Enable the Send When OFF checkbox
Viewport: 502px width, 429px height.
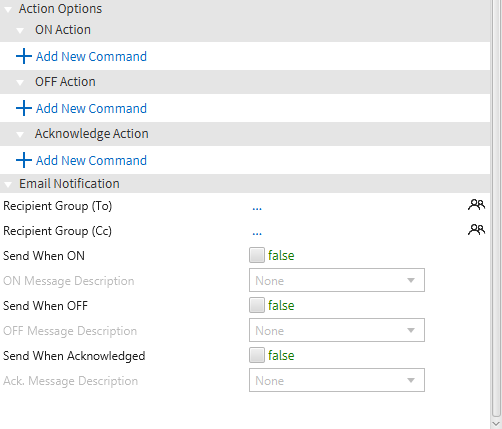click(x=257, y=305)
